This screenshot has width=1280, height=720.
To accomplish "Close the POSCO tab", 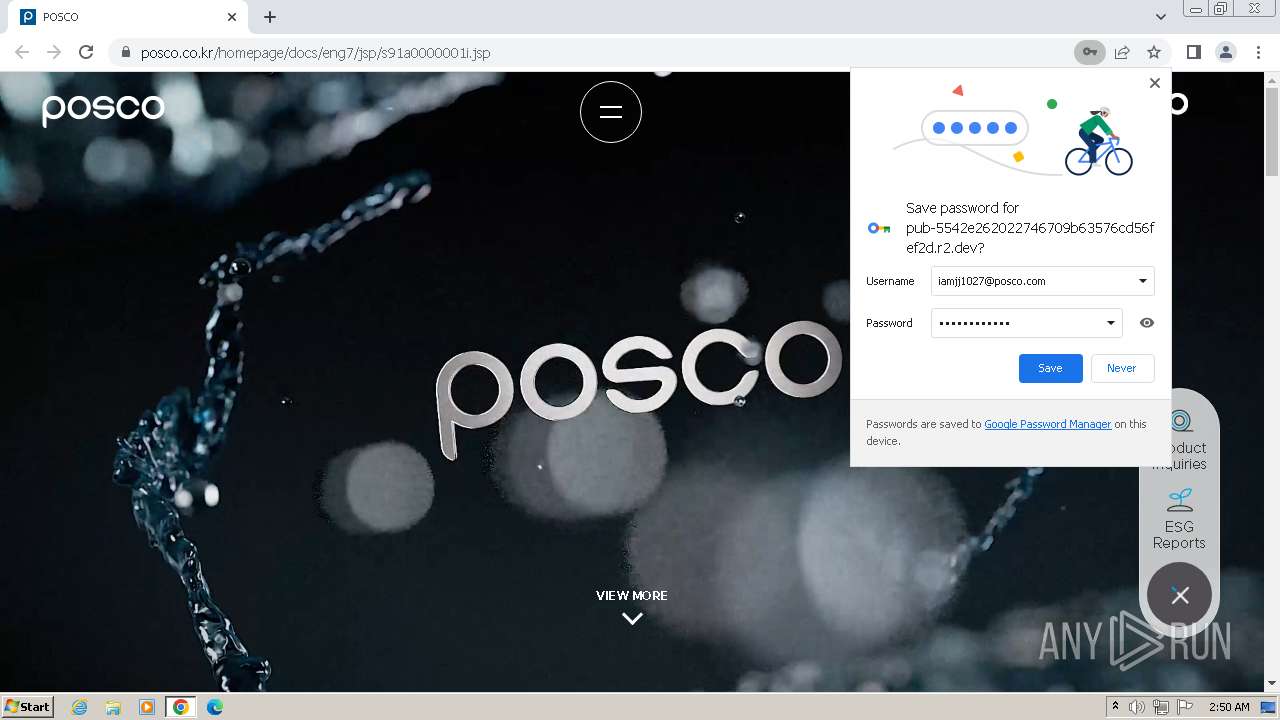I will [232, 17].
